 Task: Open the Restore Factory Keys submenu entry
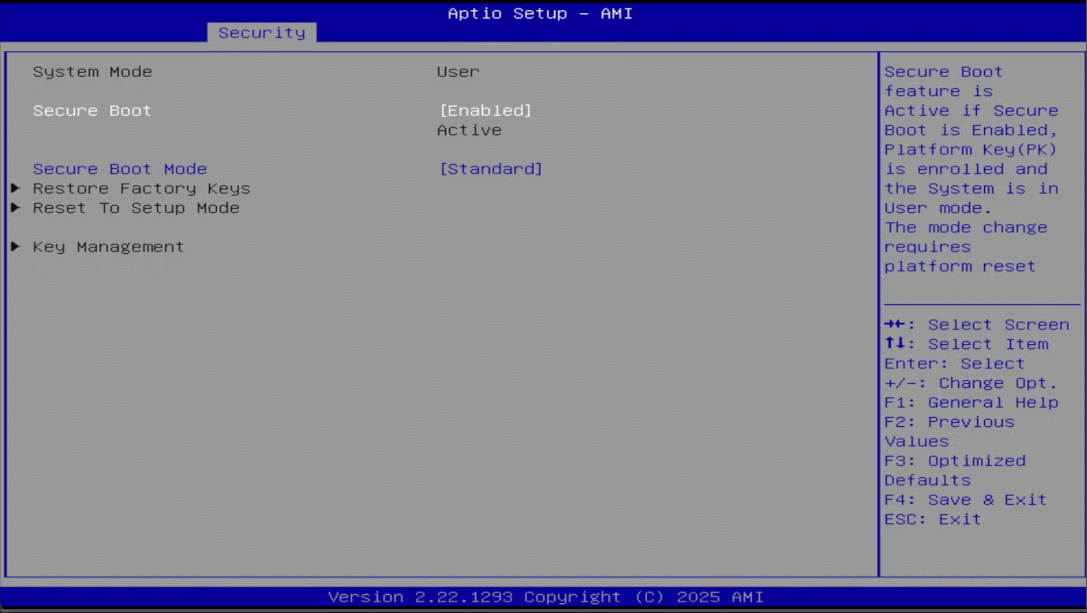tap(141, 189)
